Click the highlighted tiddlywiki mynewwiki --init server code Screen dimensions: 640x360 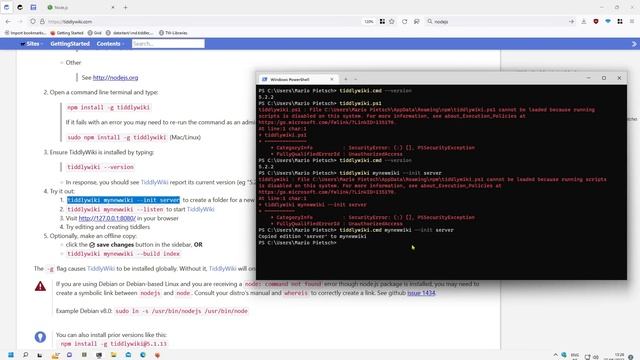[123, 200]
